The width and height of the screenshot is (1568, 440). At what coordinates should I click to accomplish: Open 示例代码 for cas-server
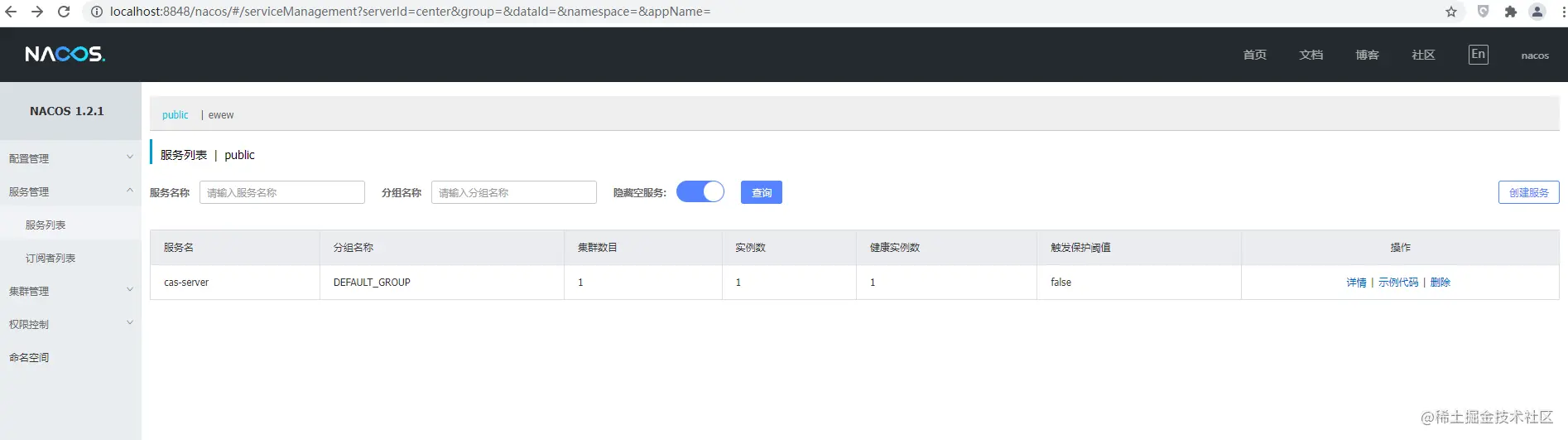point(1398,283)
